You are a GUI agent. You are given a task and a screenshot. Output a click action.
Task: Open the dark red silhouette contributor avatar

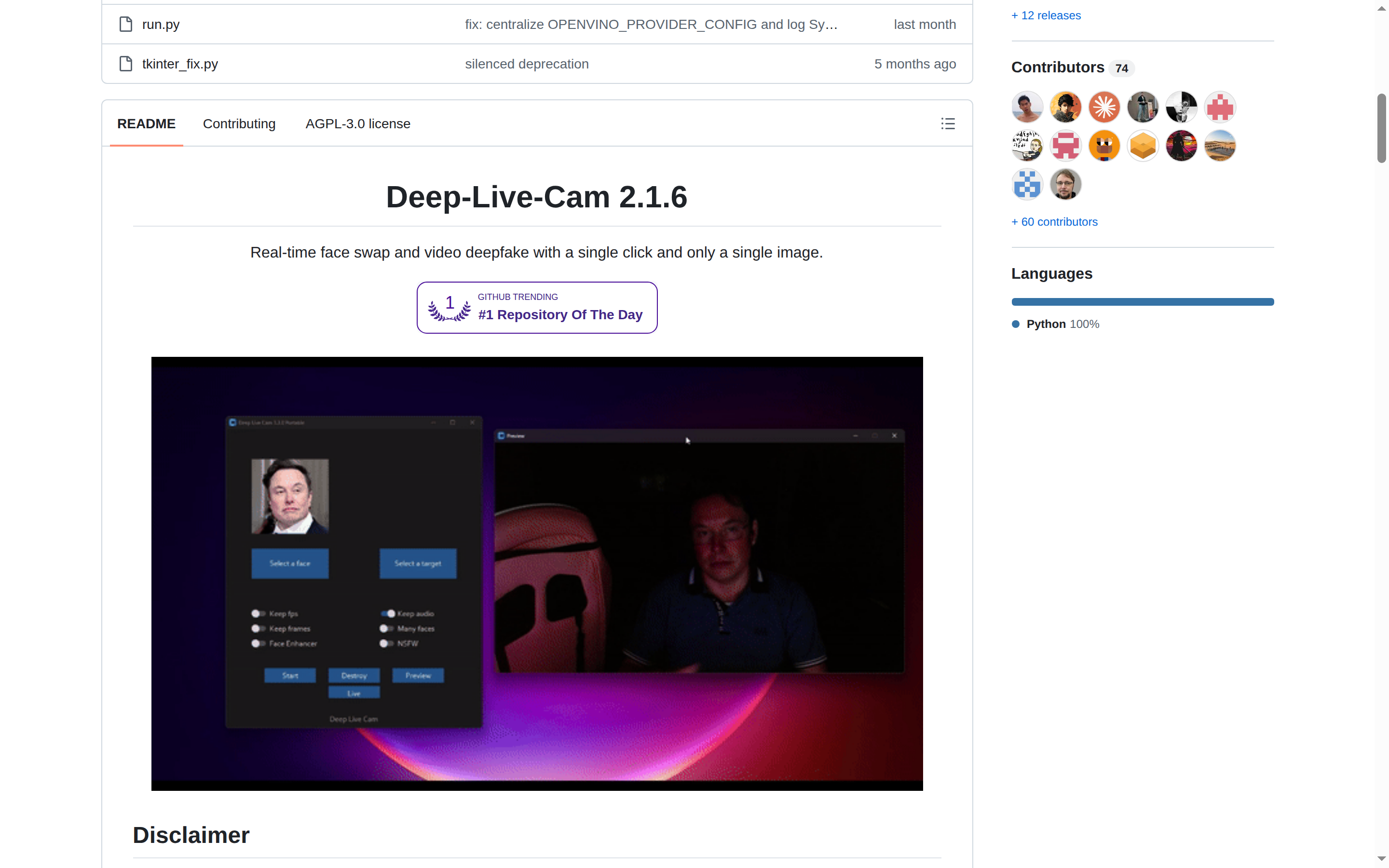pyautogui.click(x=1181, y=145)
